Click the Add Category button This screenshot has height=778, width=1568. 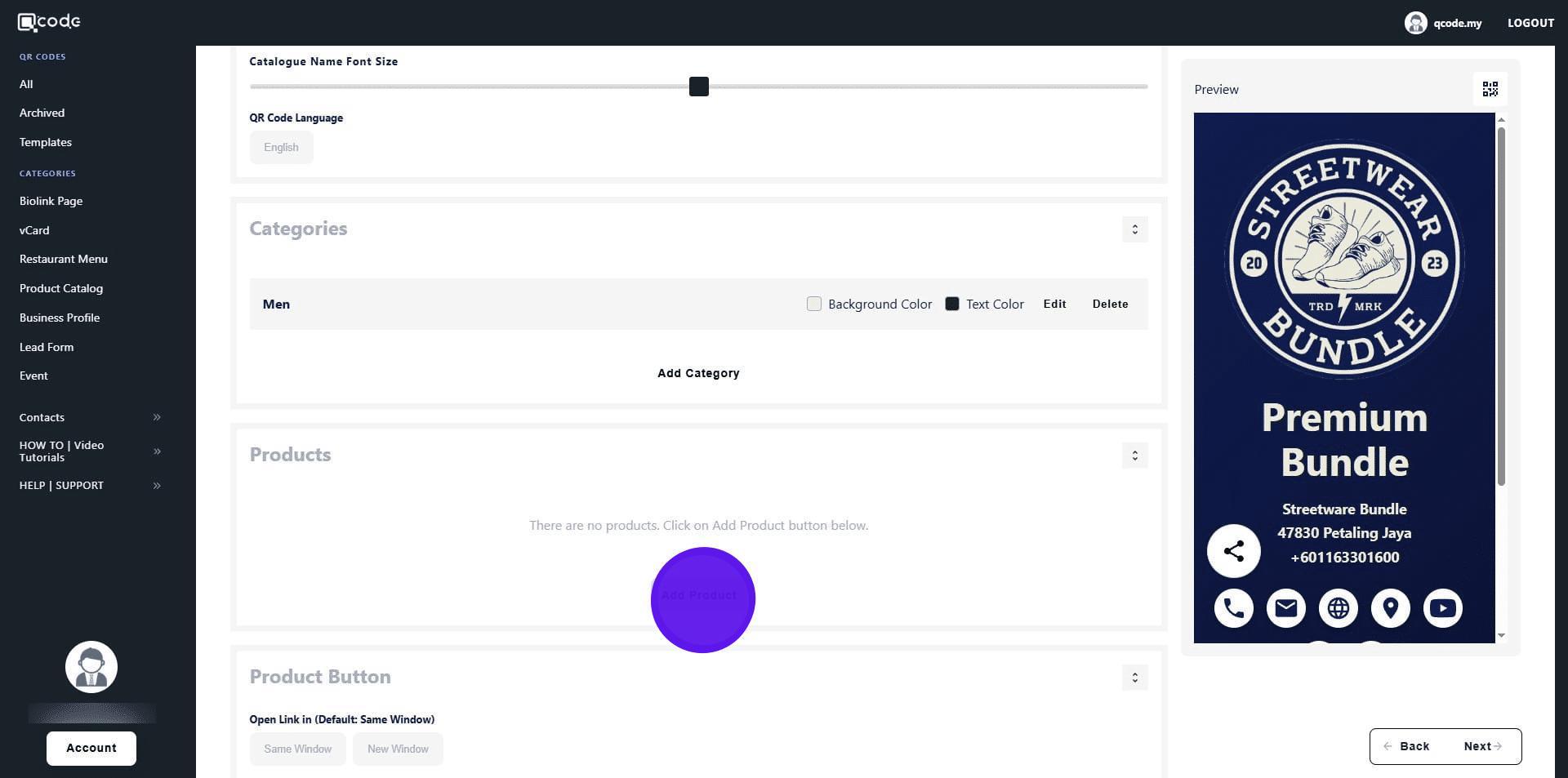tap(698, 373)
